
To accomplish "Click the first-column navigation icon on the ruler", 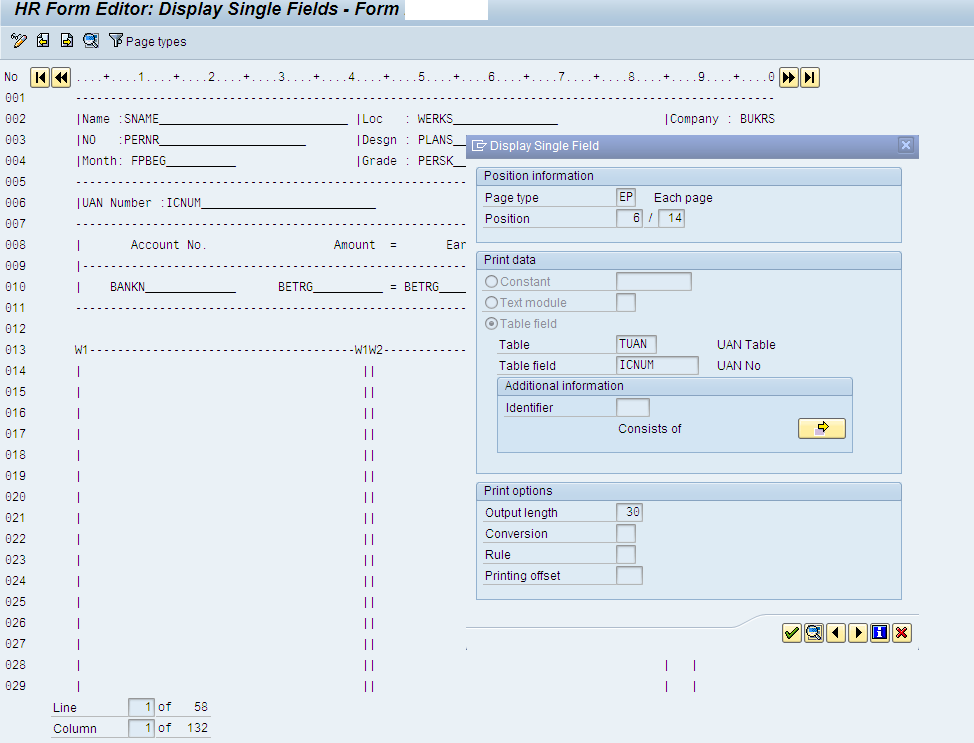I will point(40,77).
